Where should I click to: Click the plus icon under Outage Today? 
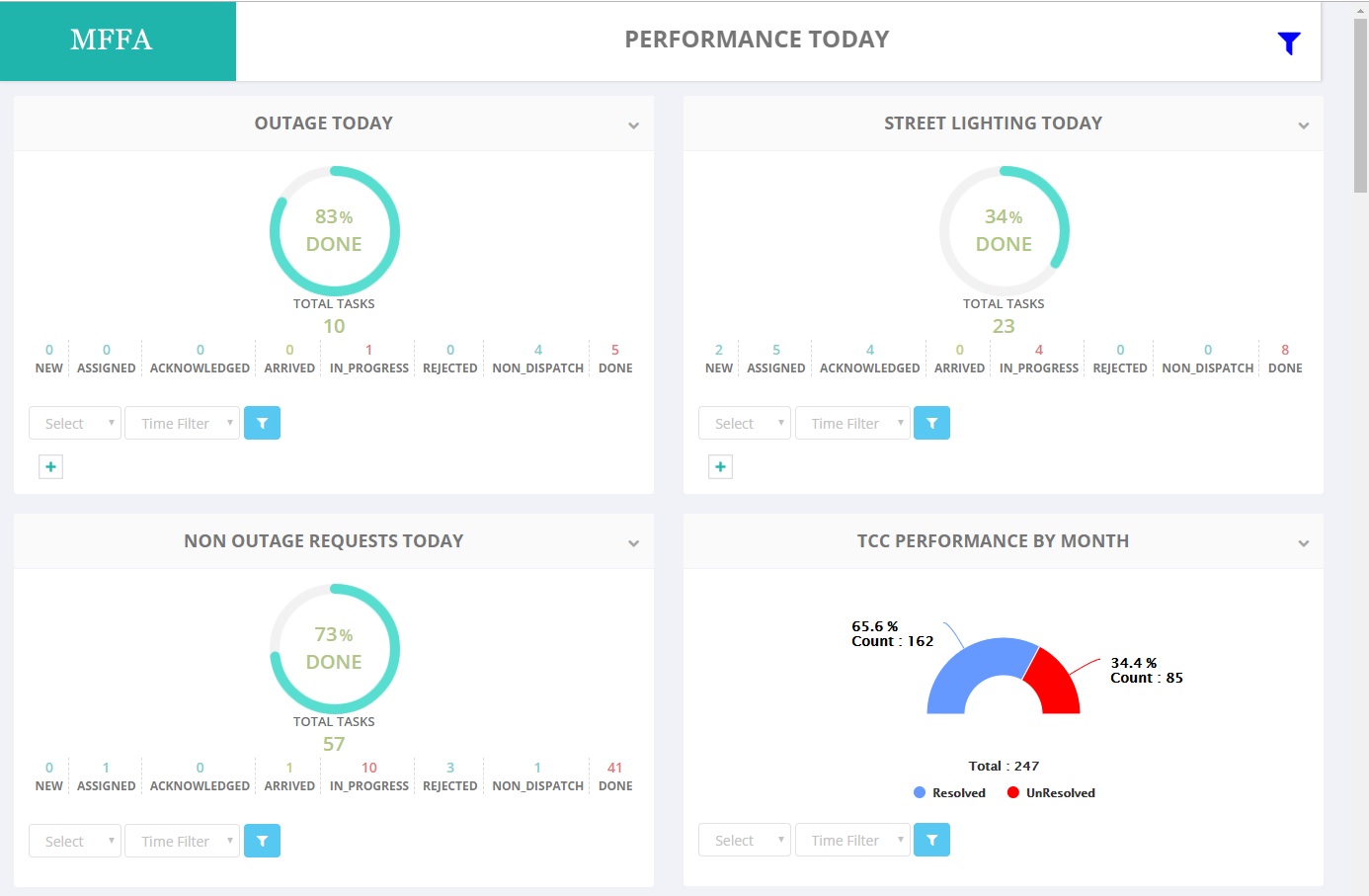[50, 466]
